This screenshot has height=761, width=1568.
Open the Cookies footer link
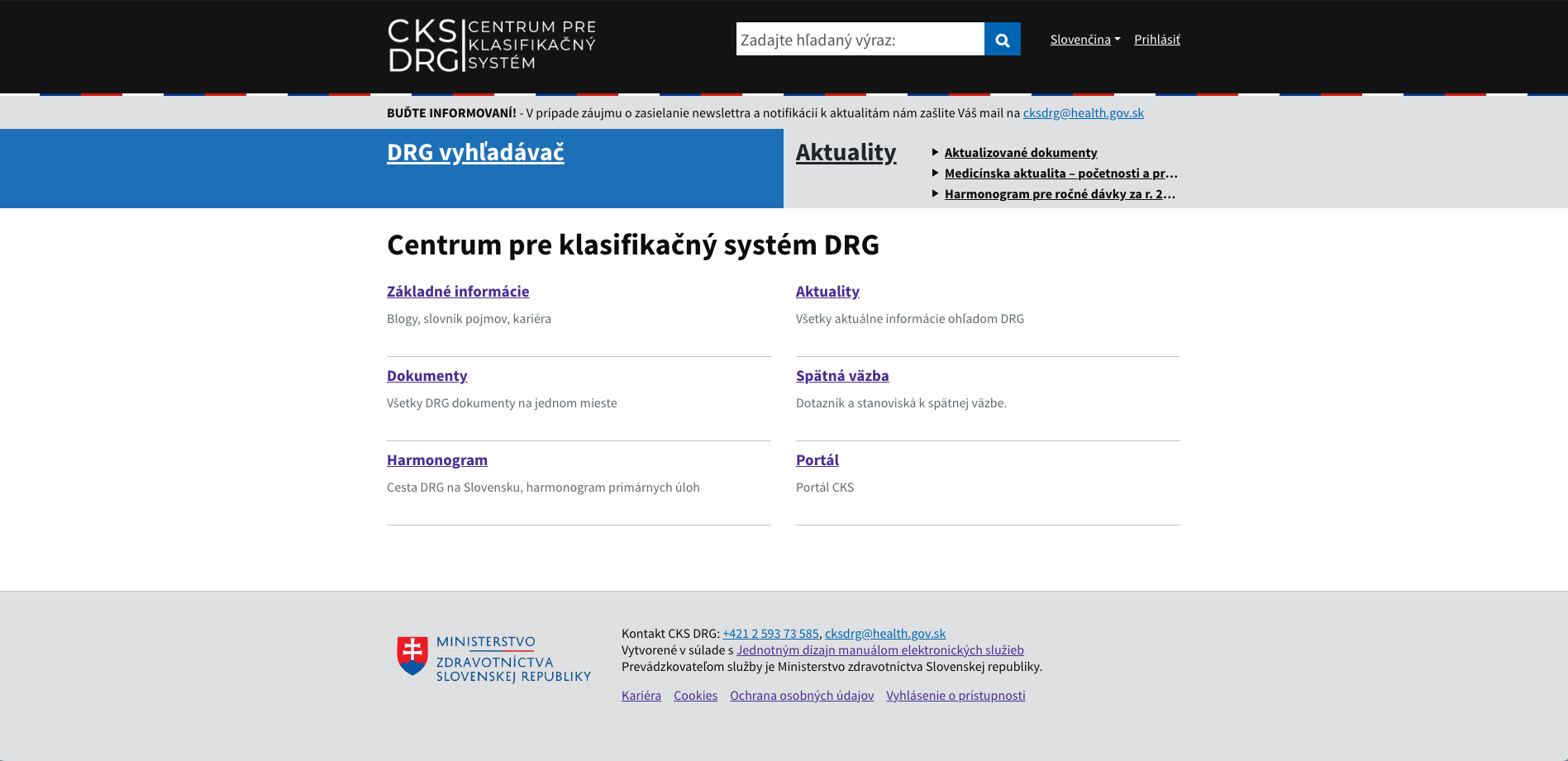[695, 695]
